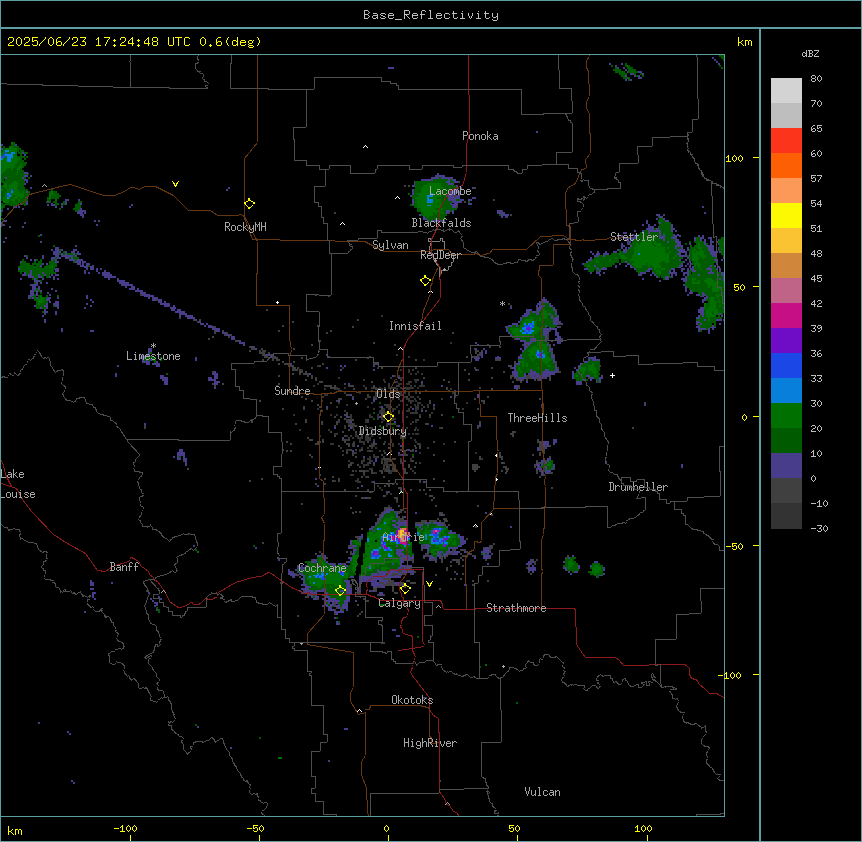Select the Lacombe label on the map

click(450, 191)
